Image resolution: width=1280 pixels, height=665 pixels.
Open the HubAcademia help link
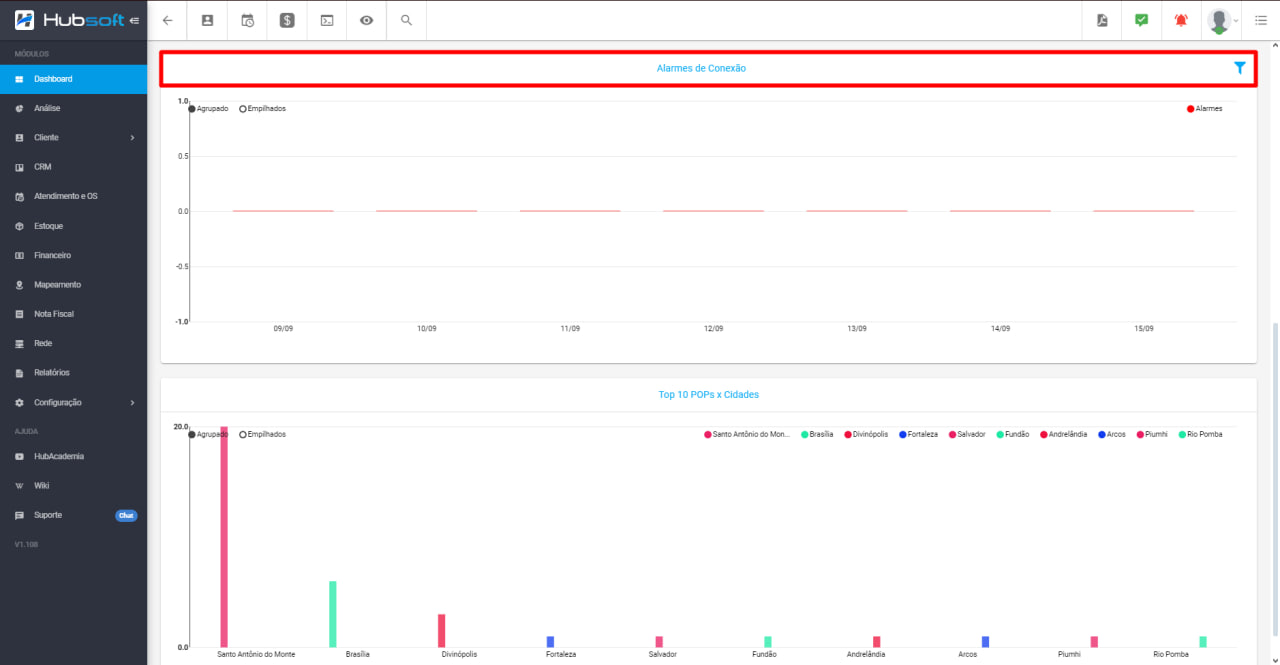[x=59, y=456]
